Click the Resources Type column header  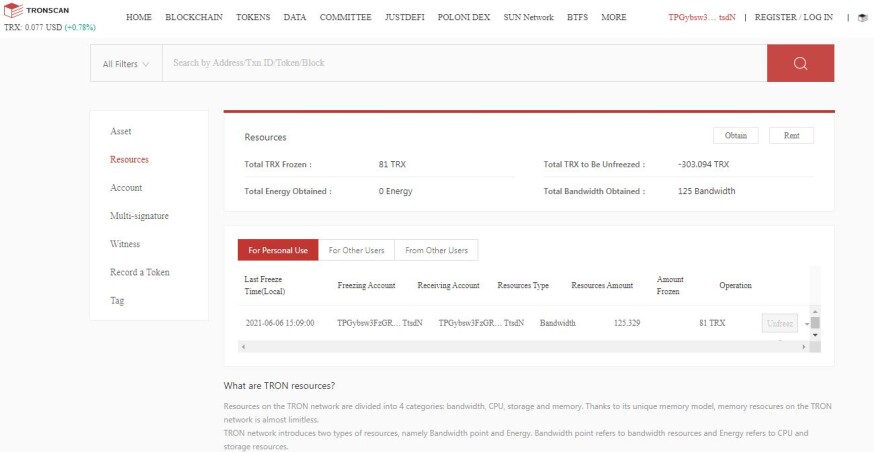click(523, 285)
